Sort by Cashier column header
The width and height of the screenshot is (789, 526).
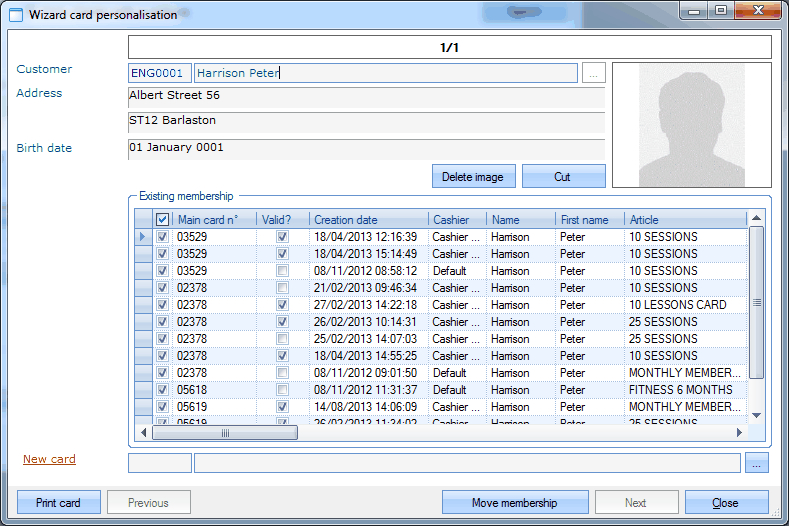[457, 219]
